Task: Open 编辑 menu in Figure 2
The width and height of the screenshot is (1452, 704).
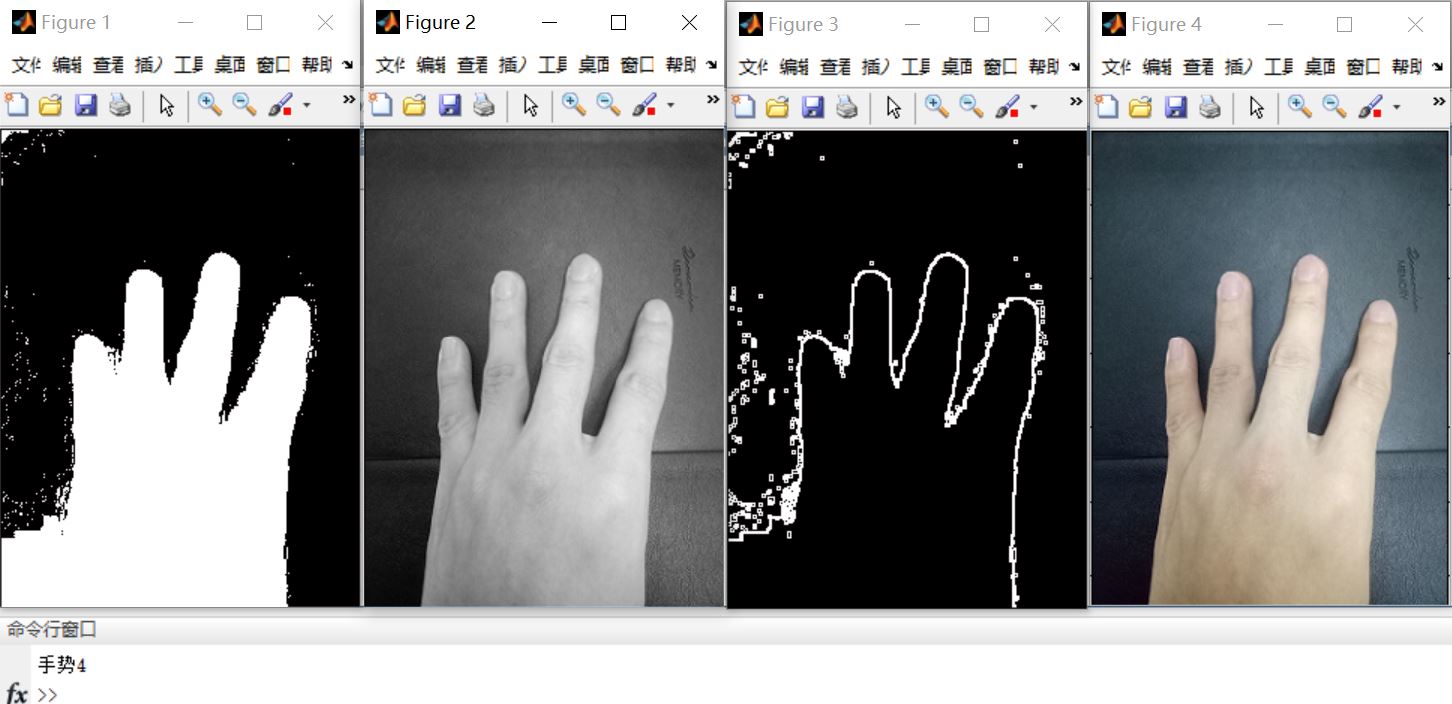Action: [x=431, y=65]
